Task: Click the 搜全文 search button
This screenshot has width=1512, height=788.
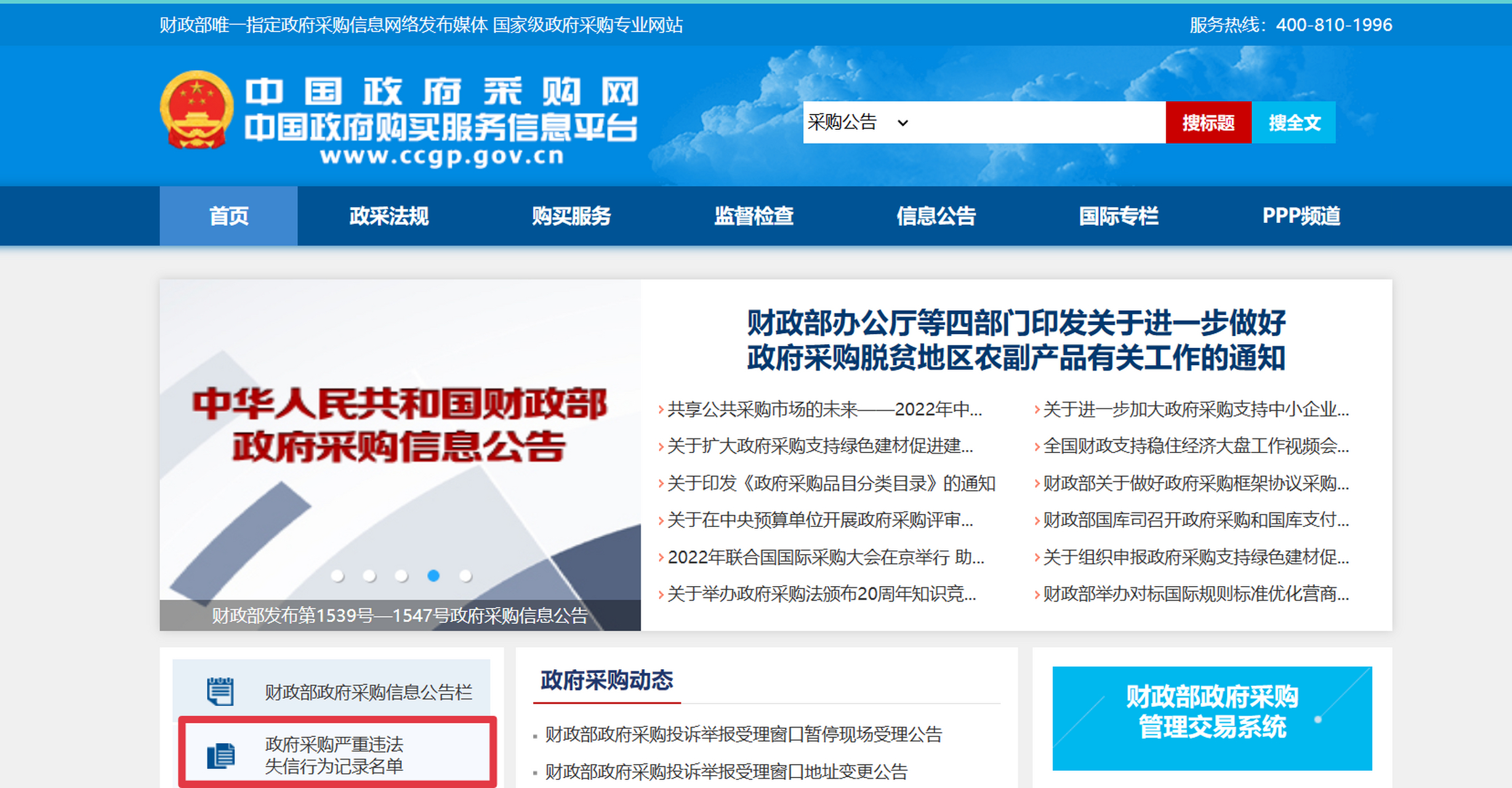Action: coord(1294,123)
